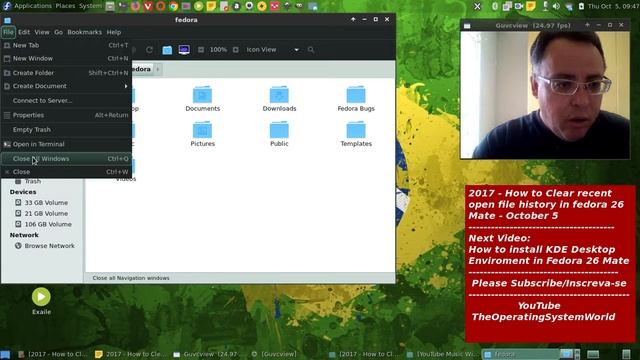
Task: Open the System panel menu
Action: (x=90, y=6)
